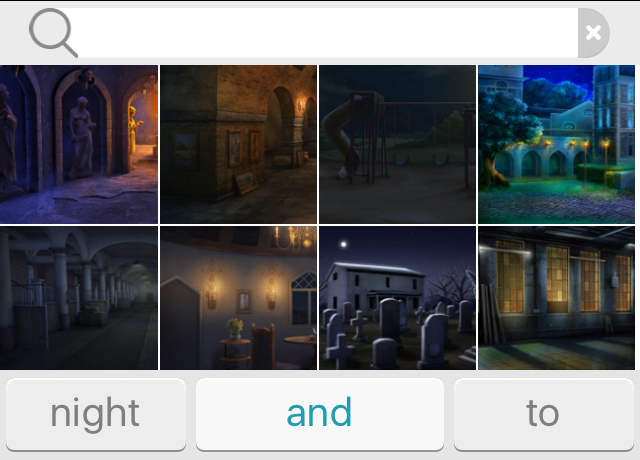Click the leaning painting in brick corridor

[x=246, y=182]
